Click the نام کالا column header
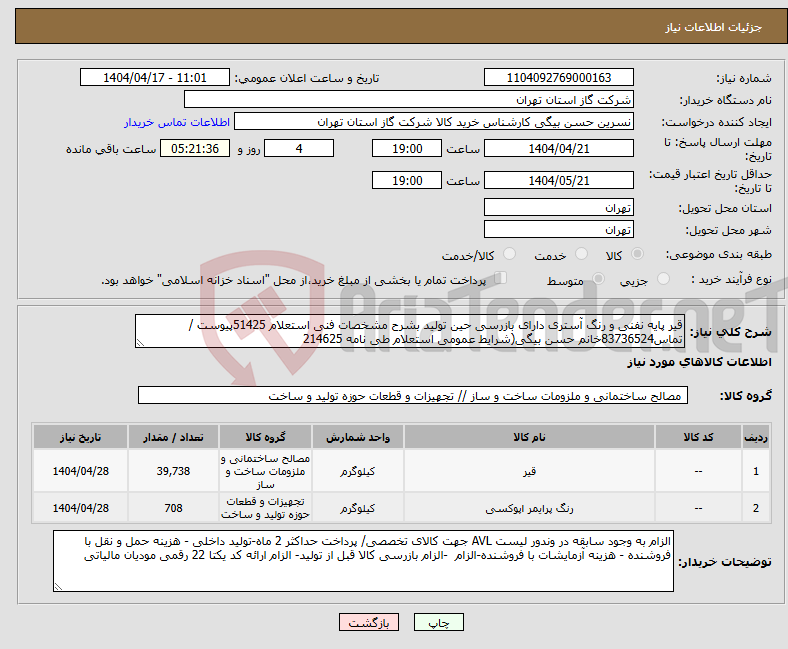This screenshot has width=788, height=649. click(529, 436)
